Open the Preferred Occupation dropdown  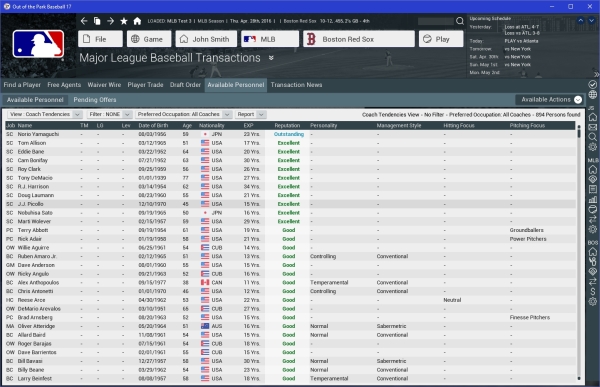(183, 114)
